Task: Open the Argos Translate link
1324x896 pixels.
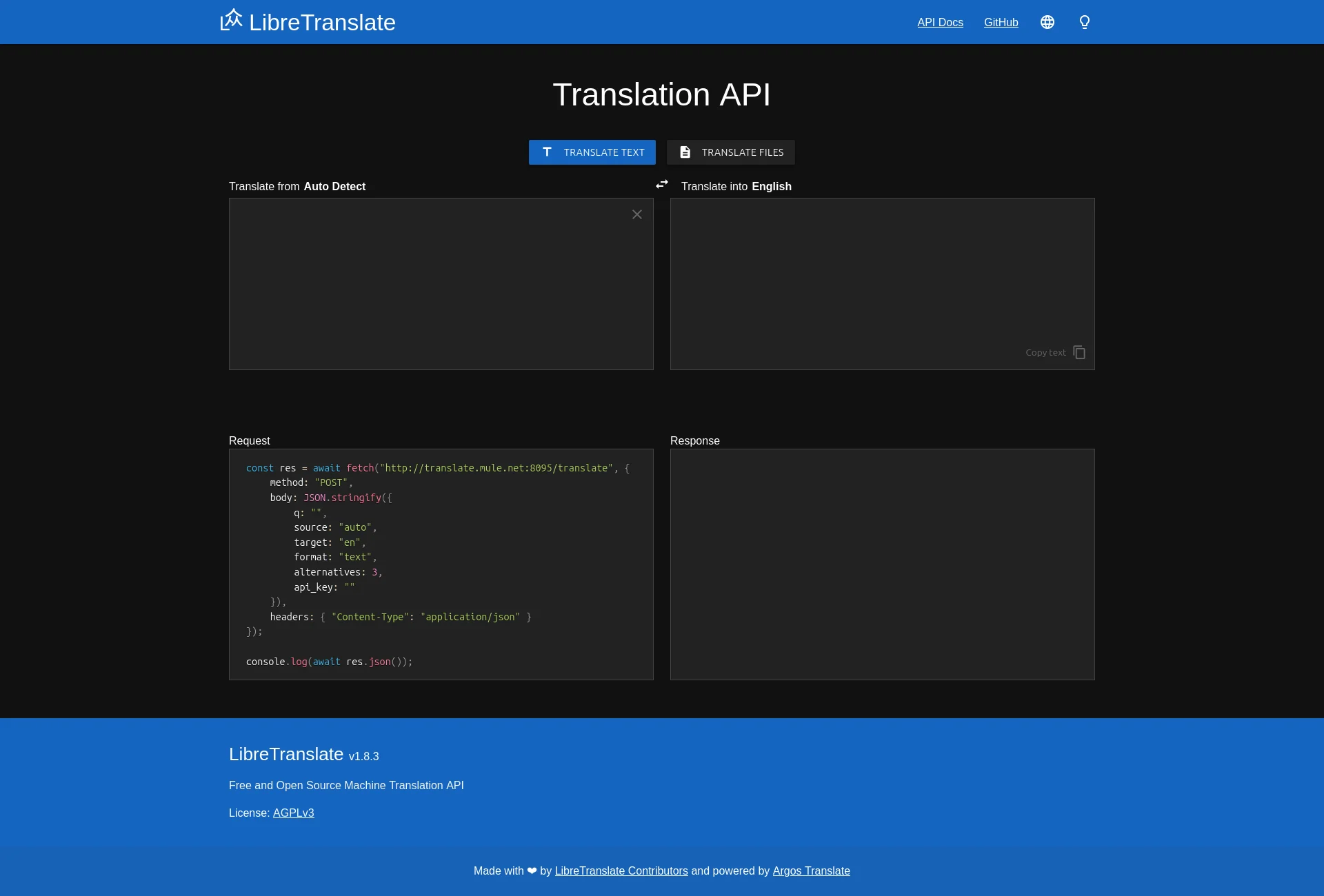Action: click(x=811, y=870)
